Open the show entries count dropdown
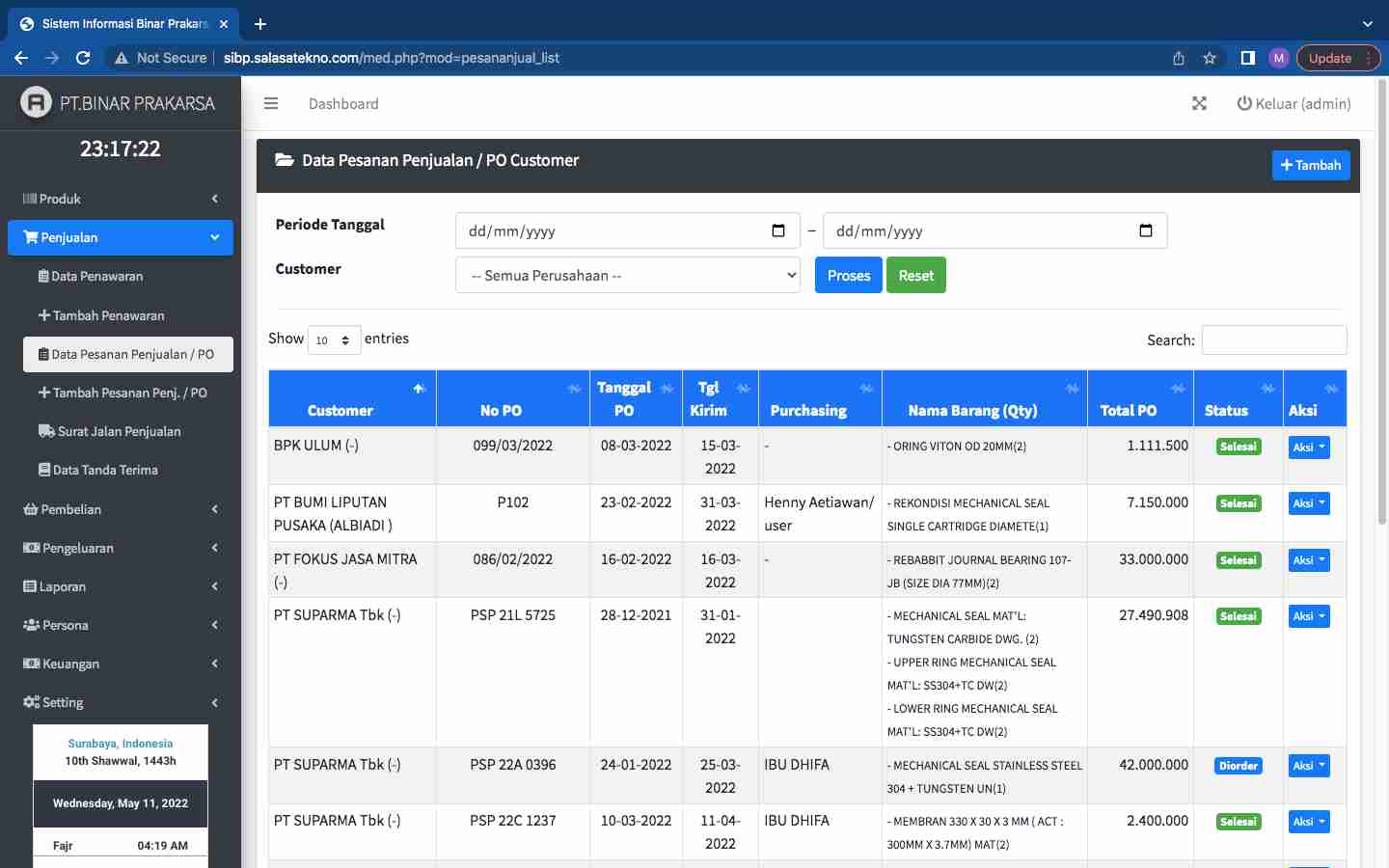Image resolution: width=1389 pixels, height=868 pixels. (x=334, y=340)
